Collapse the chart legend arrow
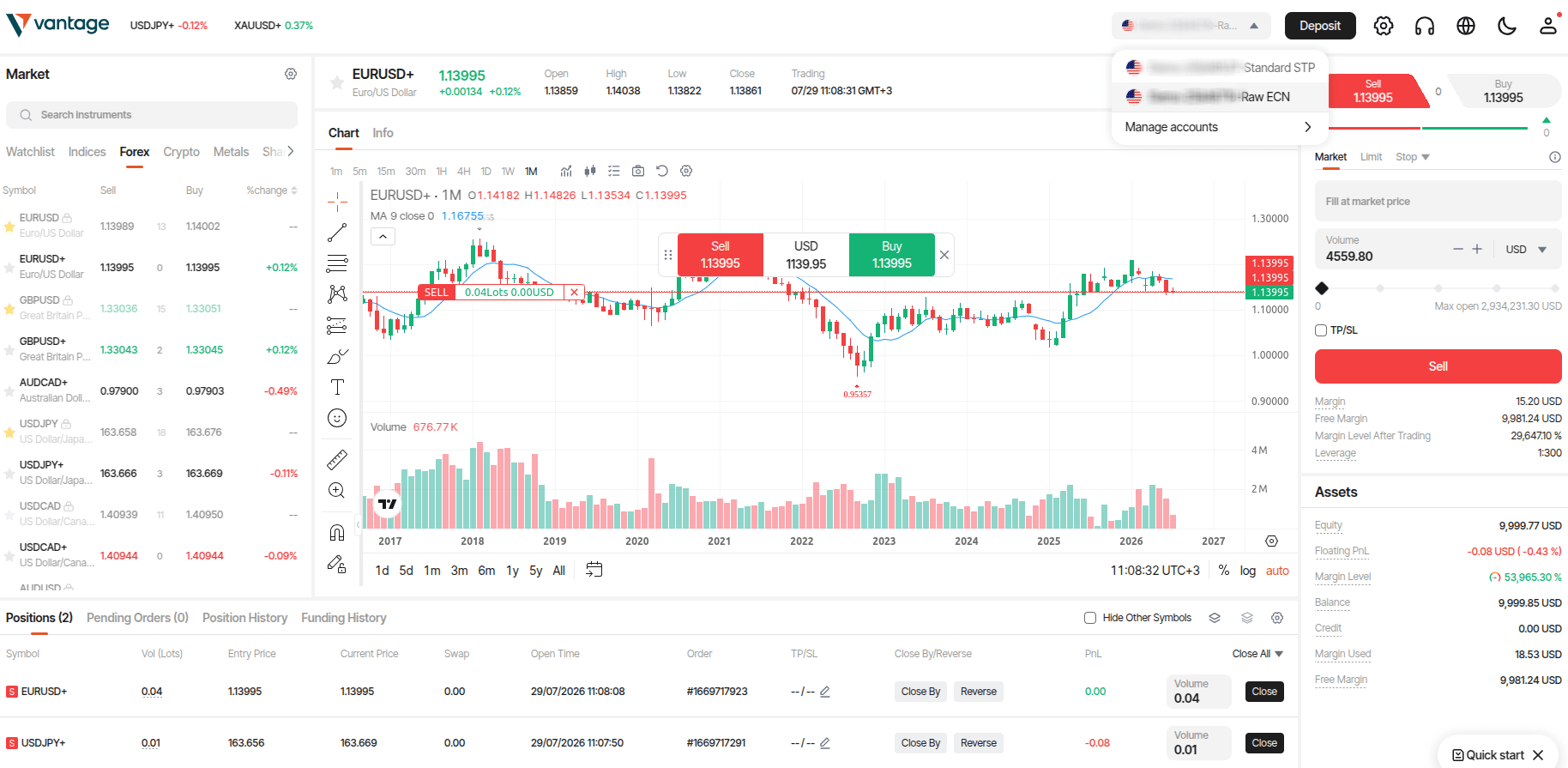 pyautogui.click(x=383, y=236)
